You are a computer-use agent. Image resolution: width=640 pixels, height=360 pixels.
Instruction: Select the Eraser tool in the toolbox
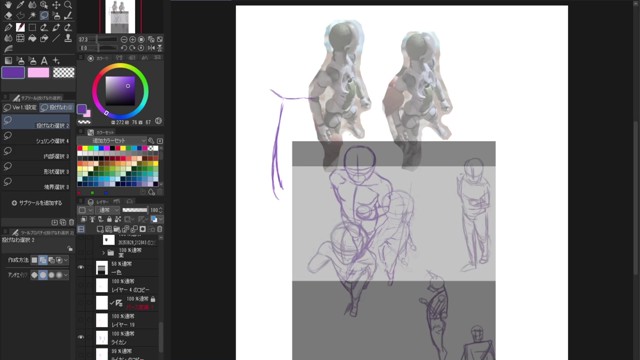pyautogui.click(x=8, y=16)
